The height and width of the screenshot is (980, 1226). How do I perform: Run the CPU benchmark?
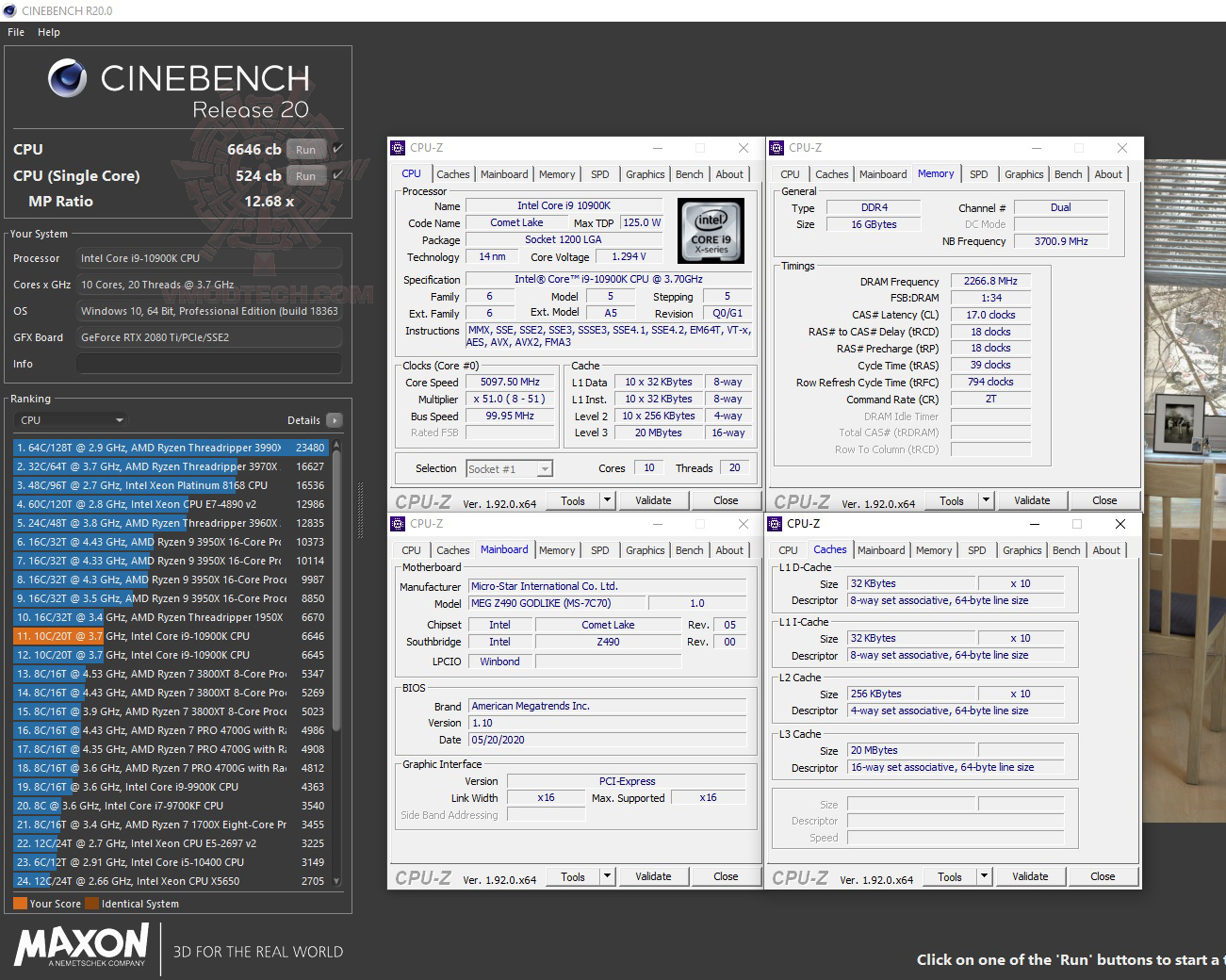305,149
